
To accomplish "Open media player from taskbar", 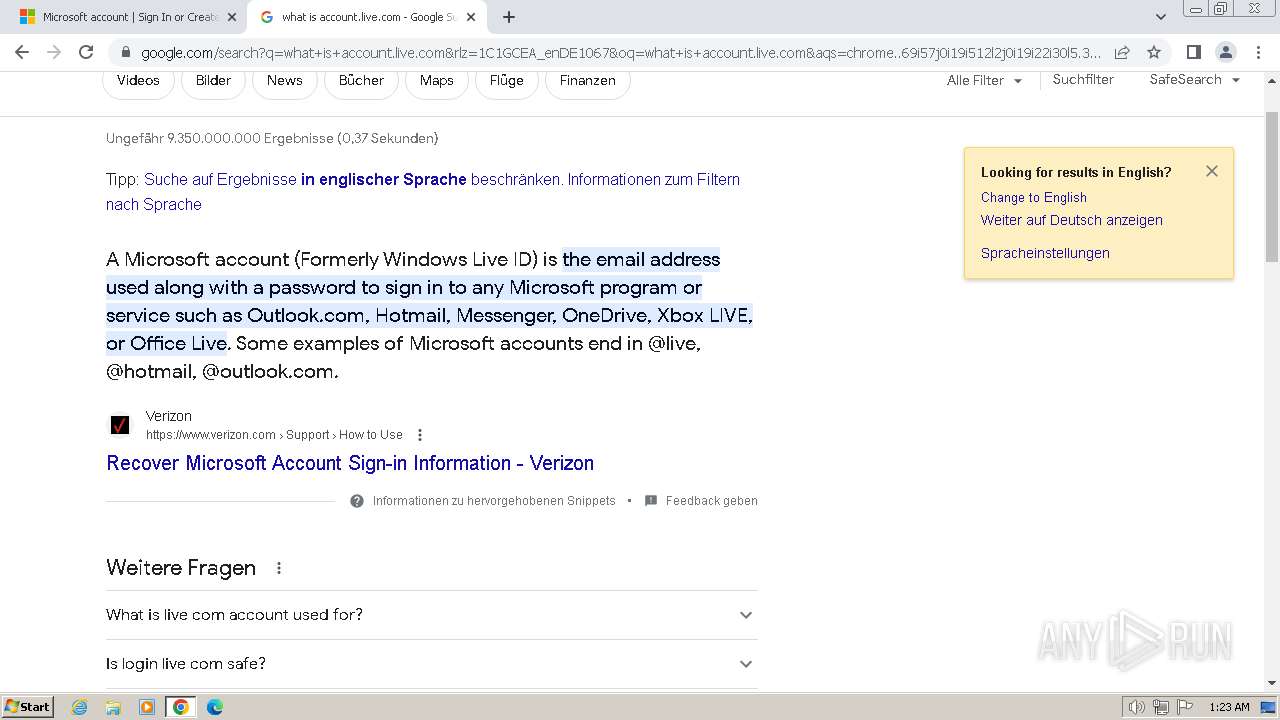I will pyautogui.click(x=147, y=707).
